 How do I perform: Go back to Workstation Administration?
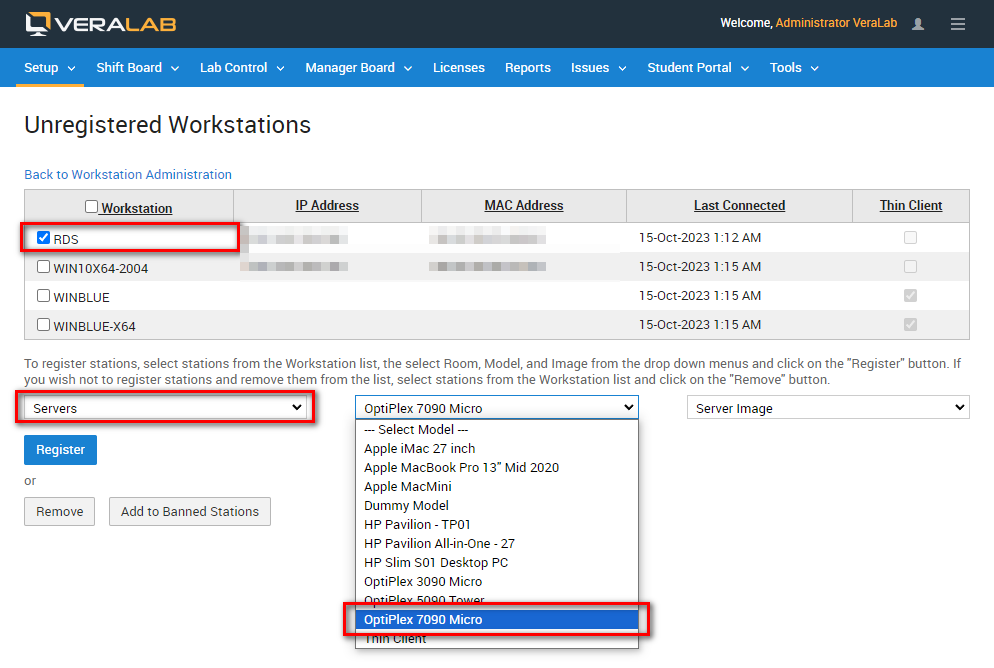pos(128,174)
